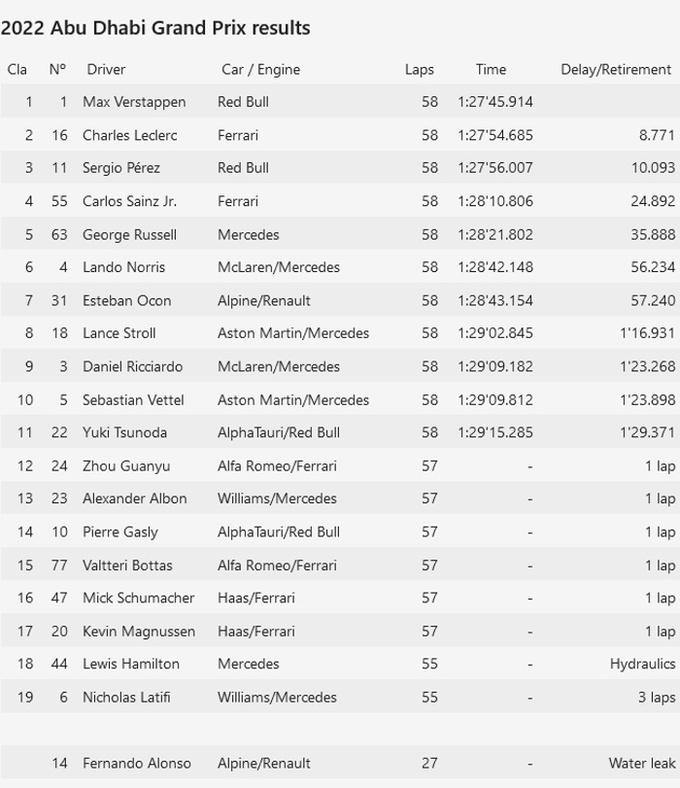The width and height of the screenshot is (680, 788).
Task: Open Charles Leclerc's driver entry
Action: 130,135
